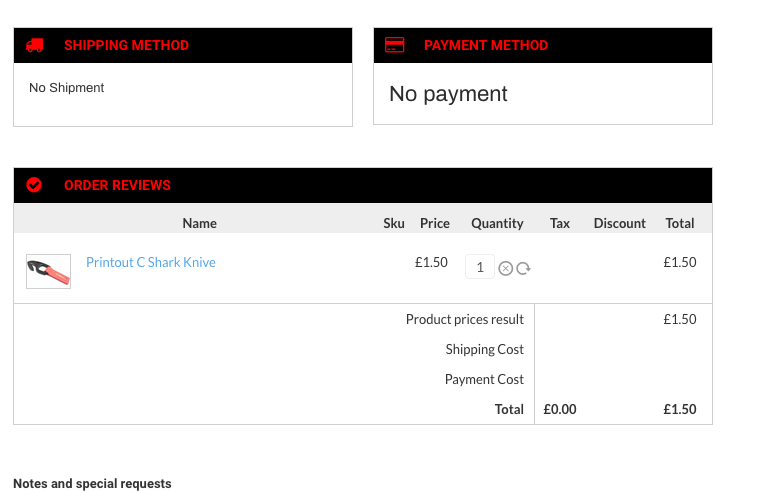Click the payment credit card icon
This screenshot has width=757, height=491.
[394, 45]
